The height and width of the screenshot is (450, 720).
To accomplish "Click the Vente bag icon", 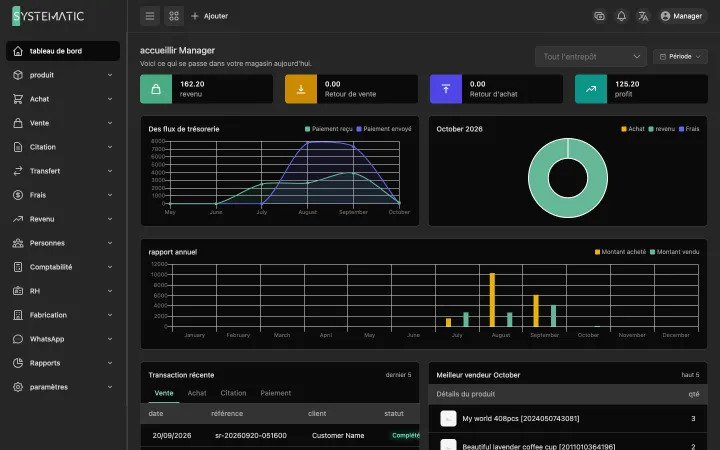I will point(18,123).
